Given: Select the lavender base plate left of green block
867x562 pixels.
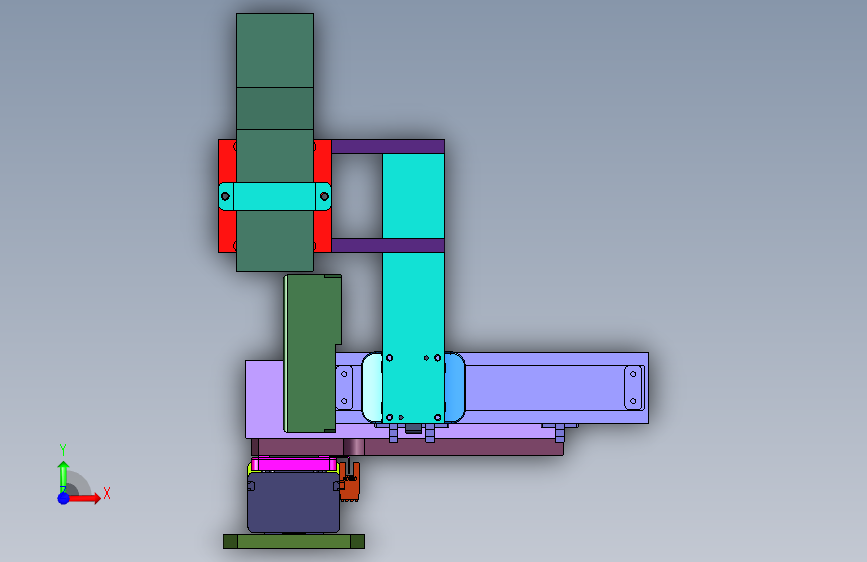Looking at the screenshot, I should coord(264,399).
